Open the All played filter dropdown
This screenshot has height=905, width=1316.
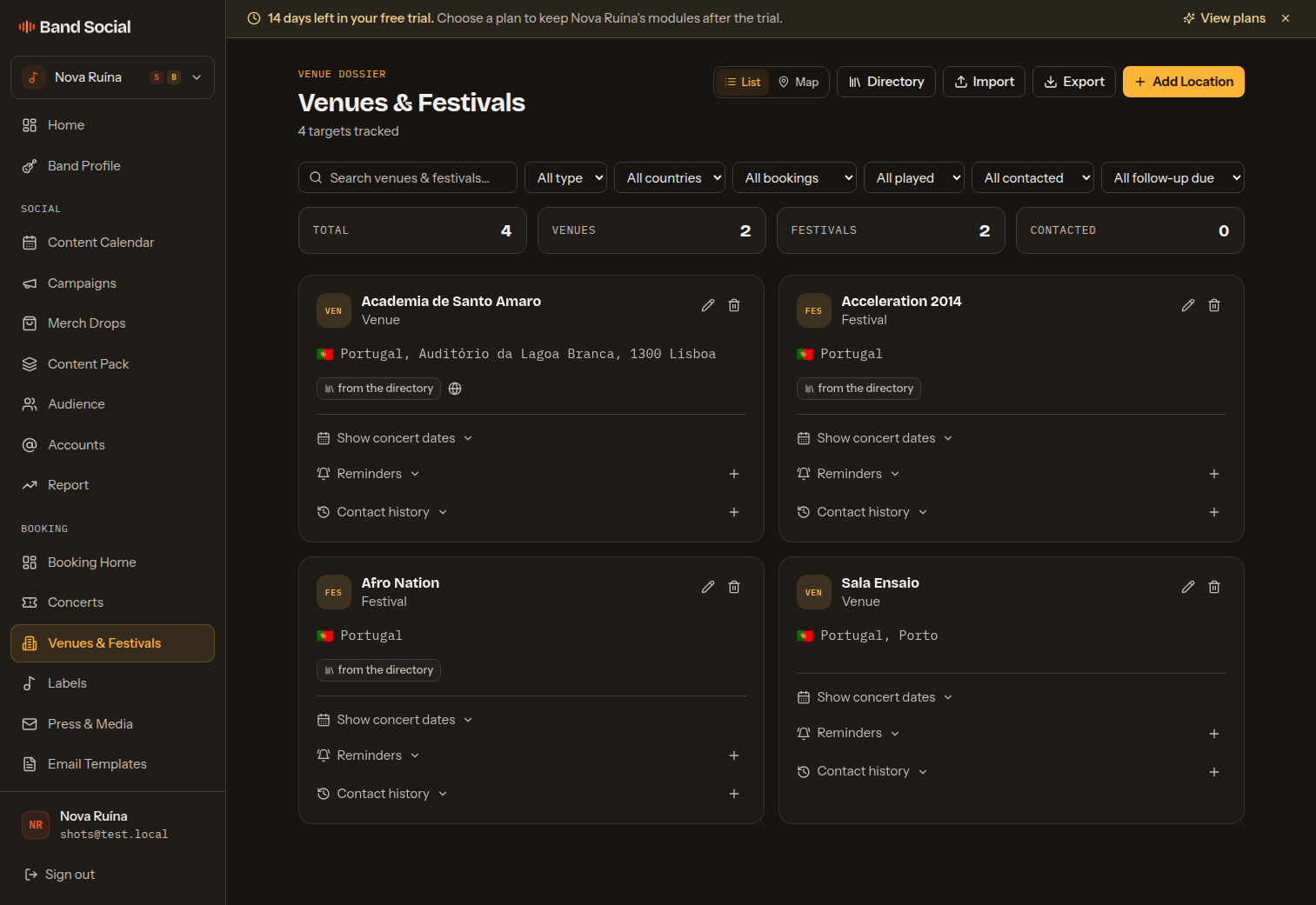point(913,178)
